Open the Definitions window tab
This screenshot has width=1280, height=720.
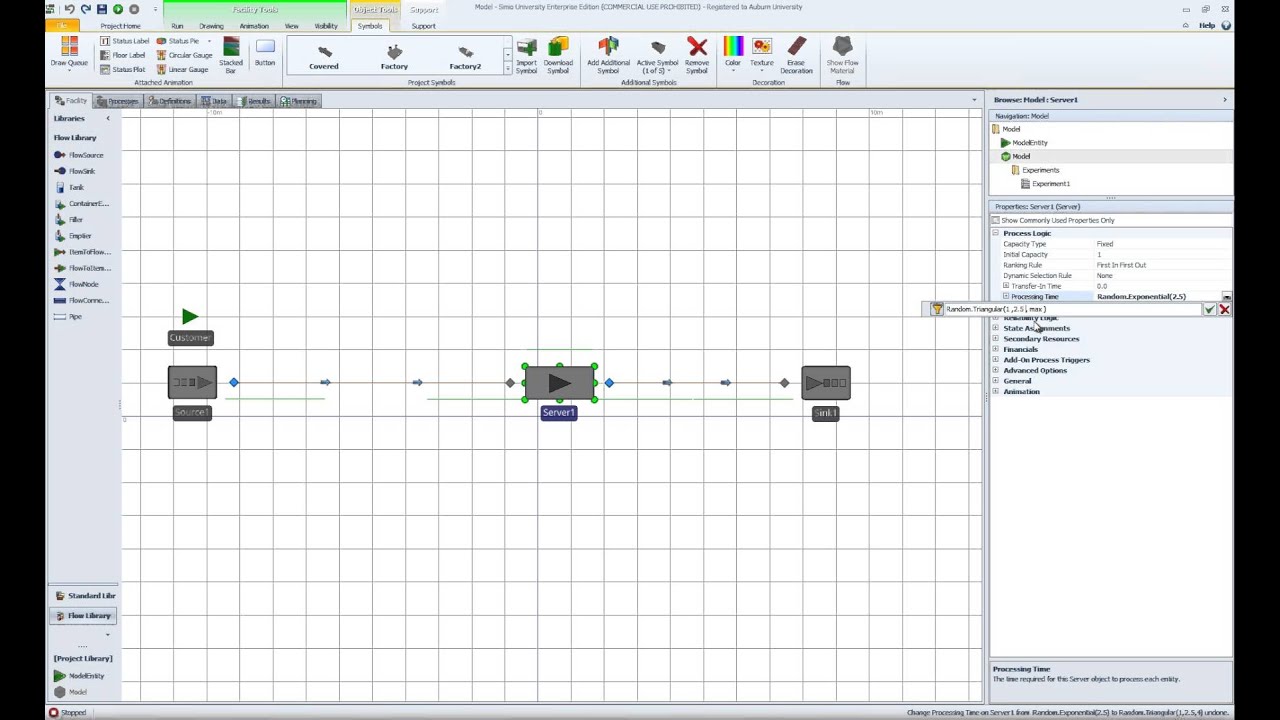coord(170,101)
